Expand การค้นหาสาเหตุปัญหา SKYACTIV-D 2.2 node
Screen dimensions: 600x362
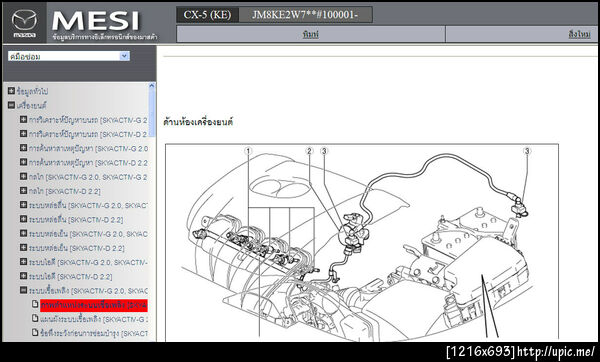click(23, 162)
